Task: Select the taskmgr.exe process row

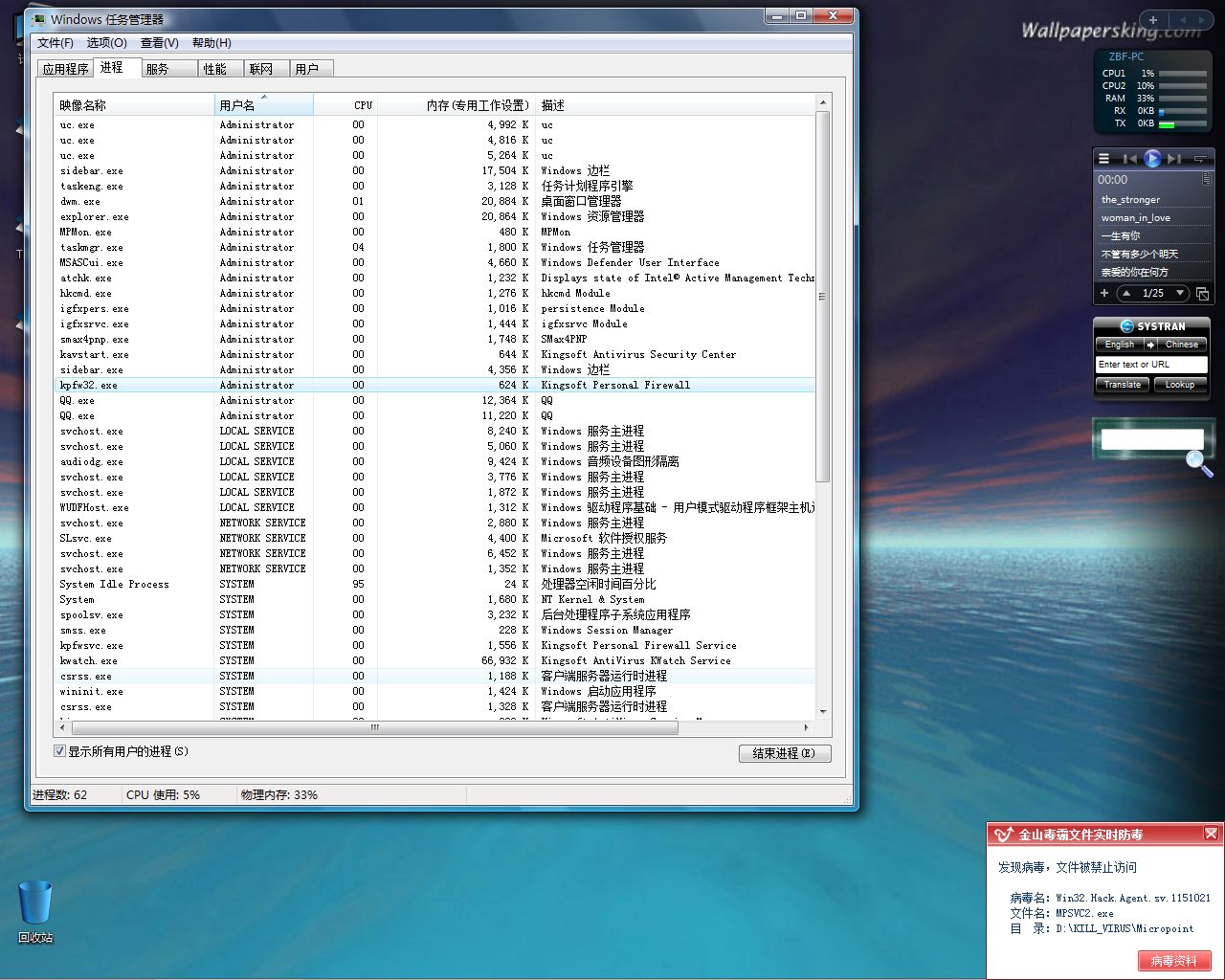Action: click(x=435, y=247)
